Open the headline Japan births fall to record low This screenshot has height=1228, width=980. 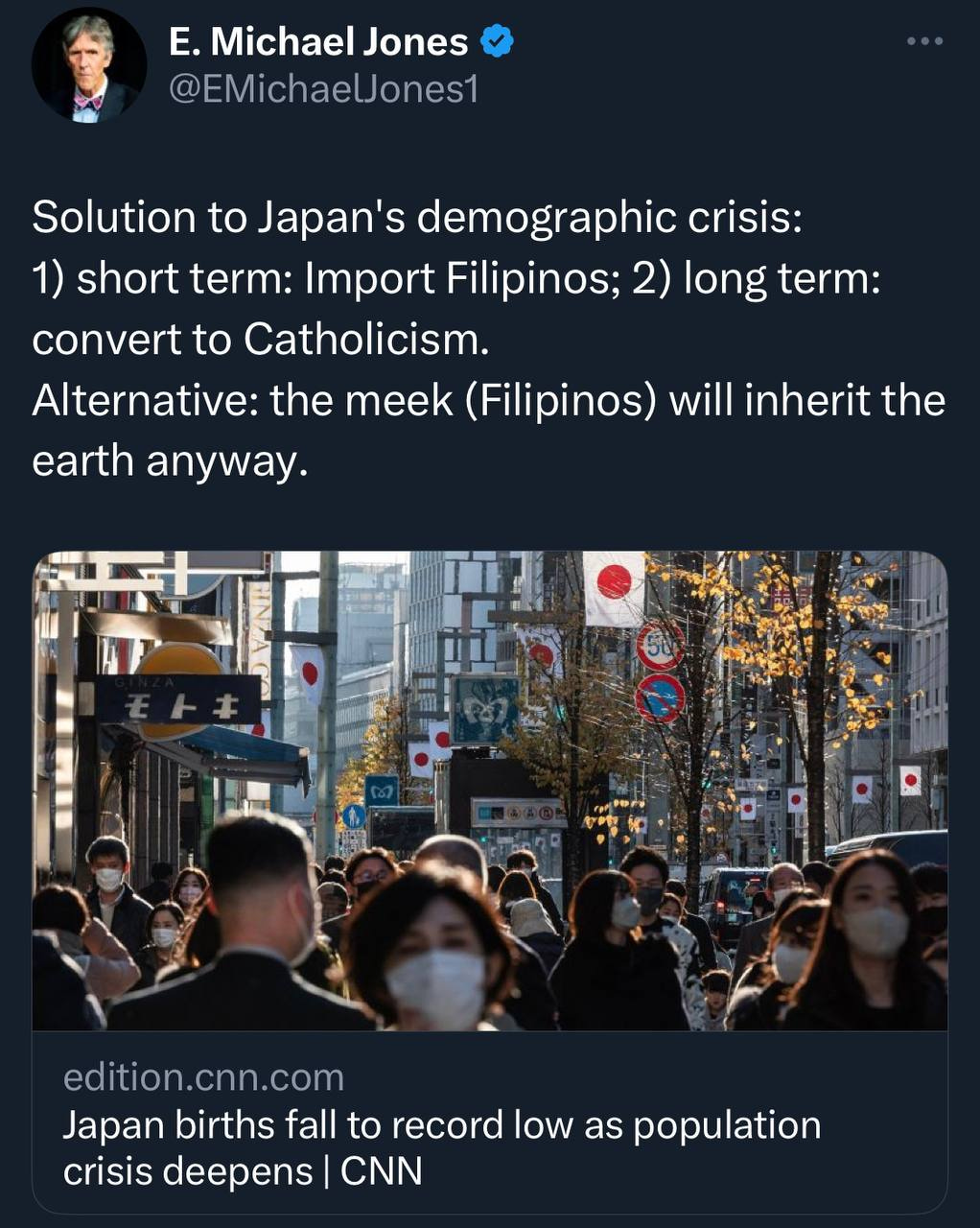tap(442, 1147)
